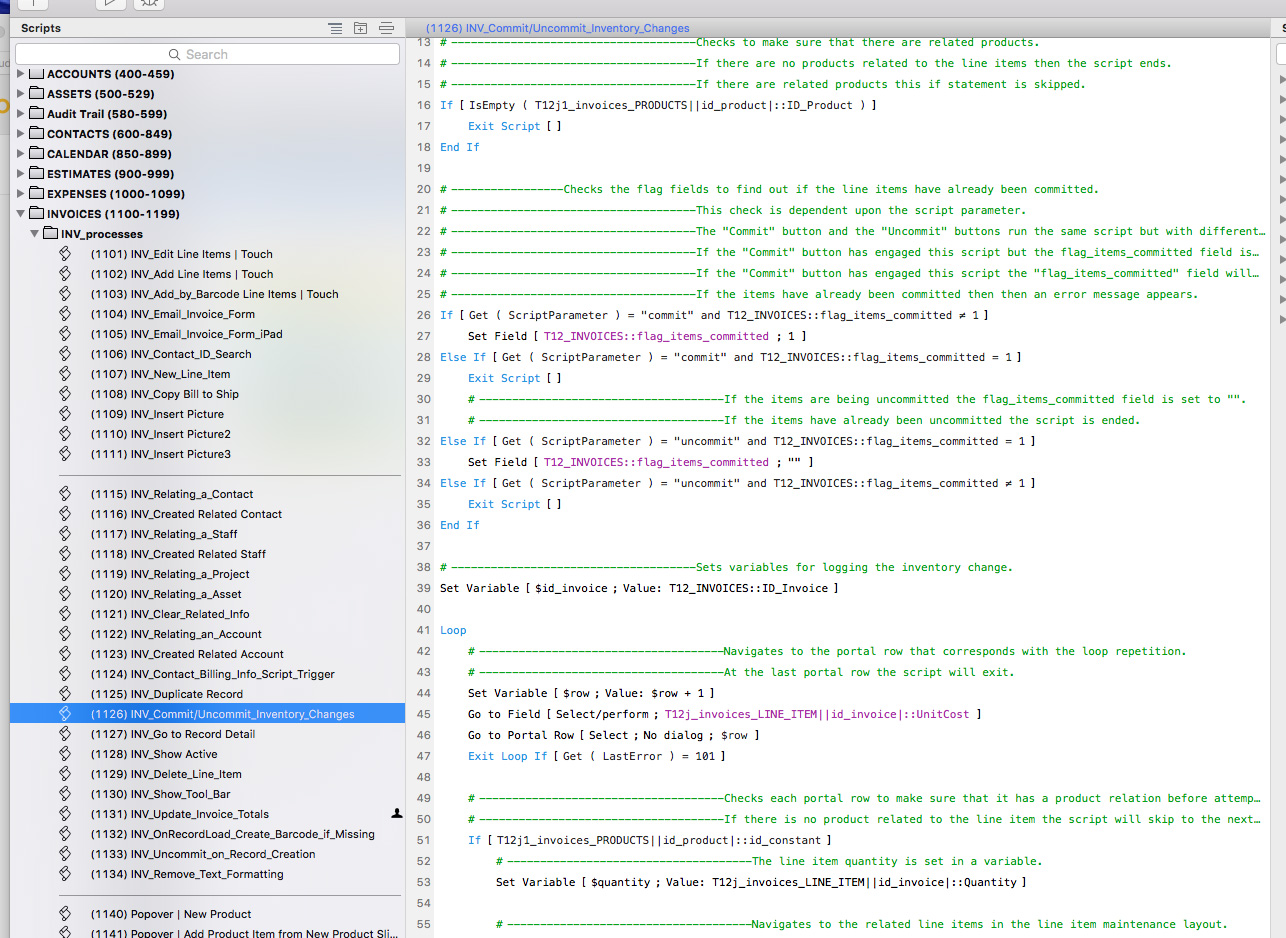
Task: Expand the ESTIMATES (900-999) folder
Action: pyautogui.click(x=22, y=174)
